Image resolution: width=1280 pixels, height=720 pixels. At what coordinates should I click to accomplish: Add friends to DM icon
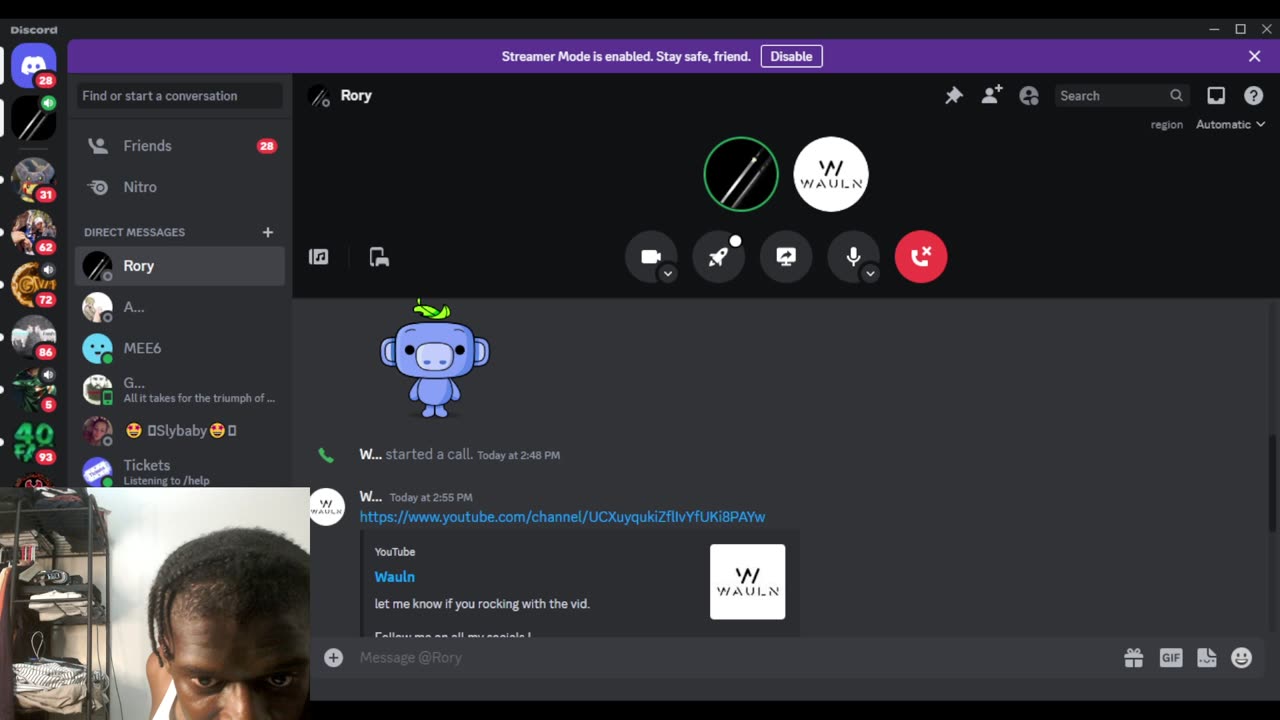(x=991, y=96)
